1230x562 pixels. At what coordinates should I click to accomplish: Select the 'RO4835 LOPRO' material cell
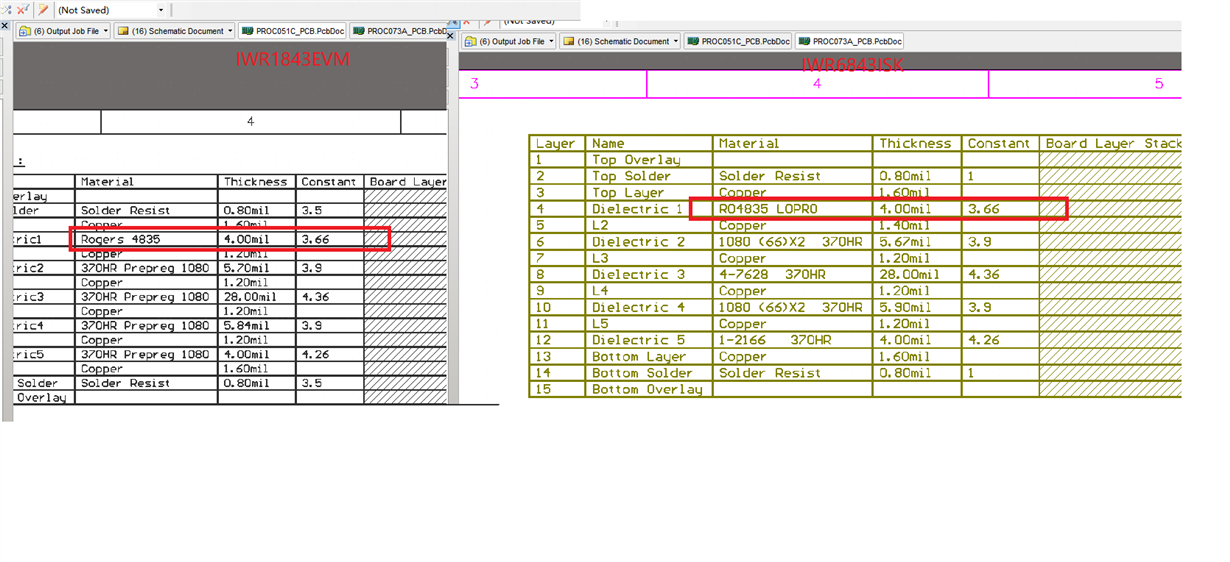click(793, 209)
